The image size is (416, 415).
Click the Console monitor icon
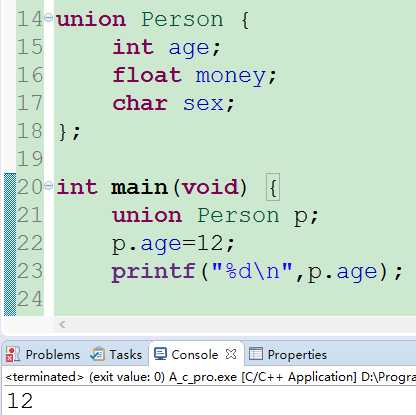click(x=160, y=354)
